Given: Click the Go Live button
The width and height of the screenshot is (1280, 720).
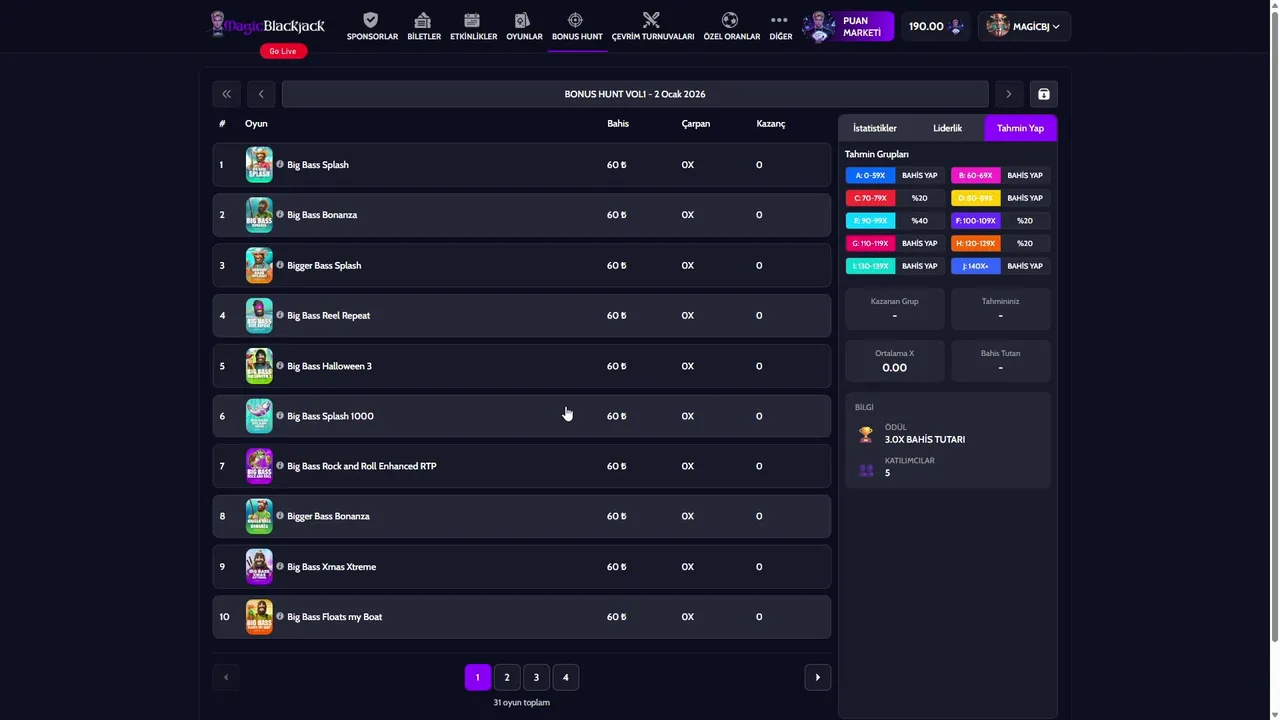Looking at the screenshot, I should [283, 51].
